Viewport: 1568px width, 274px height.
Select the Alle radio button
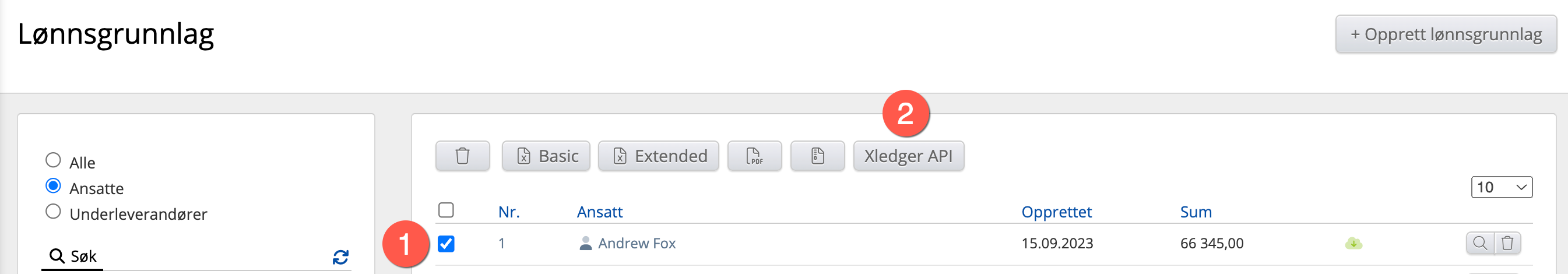54,160
